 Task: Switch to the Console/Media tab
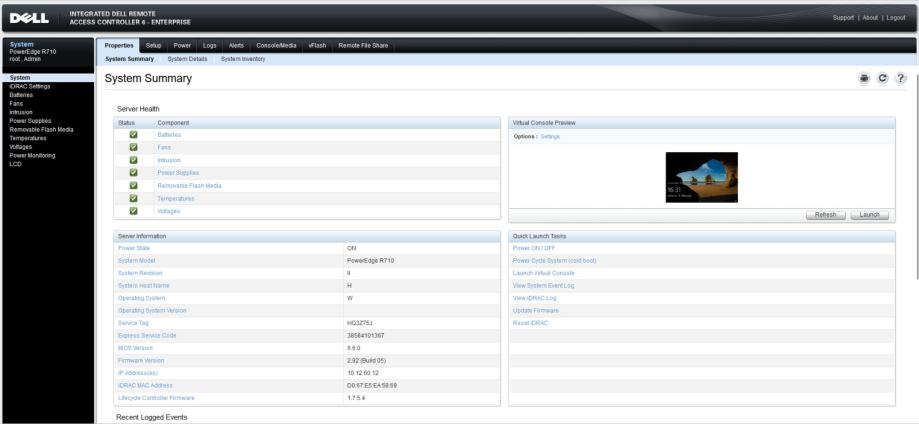(276, 45)
